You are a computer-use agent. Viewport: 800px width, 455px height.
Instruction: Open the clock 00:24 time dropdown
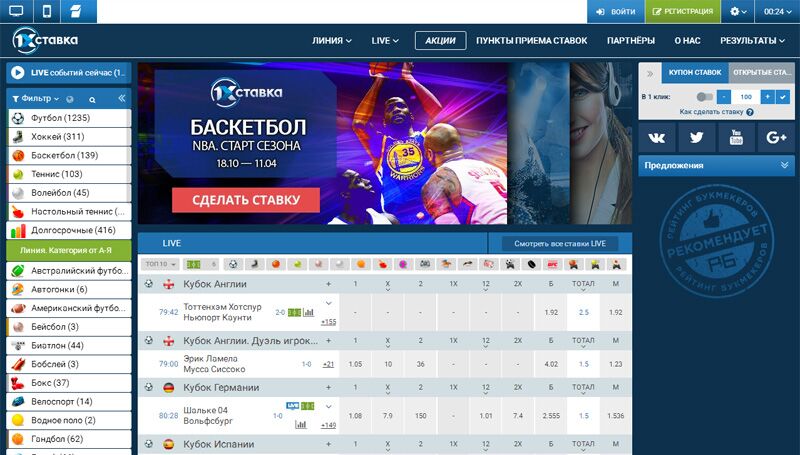click(x=778, y=11)
